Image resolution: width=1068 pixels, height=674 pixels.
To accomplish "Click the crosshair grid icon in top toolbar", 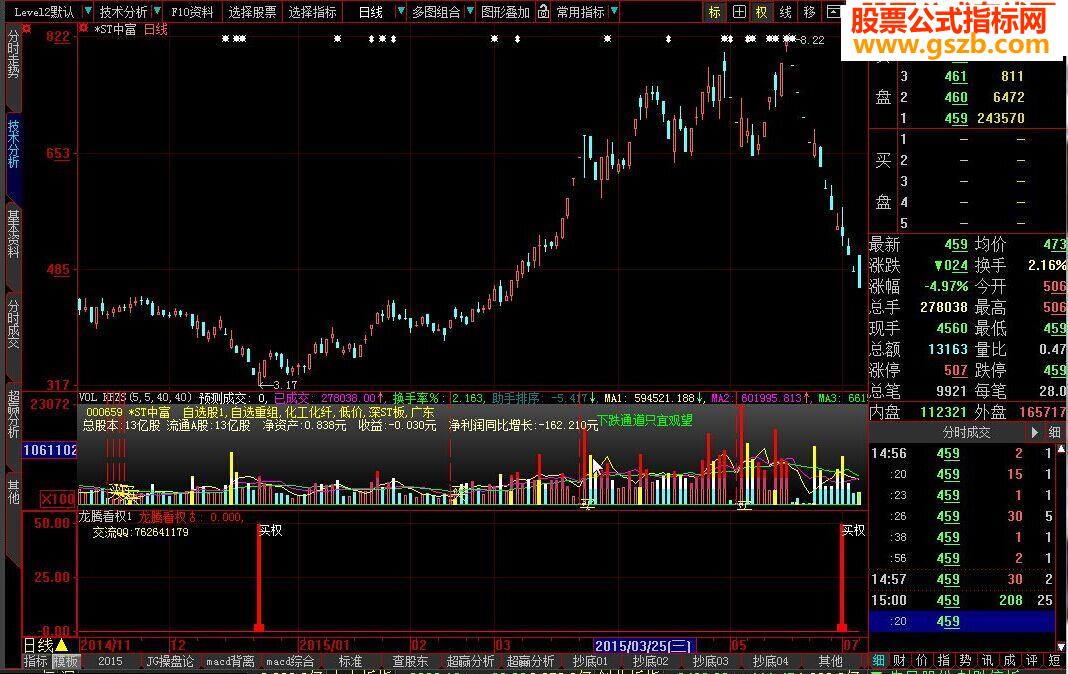I will point(739,12).
